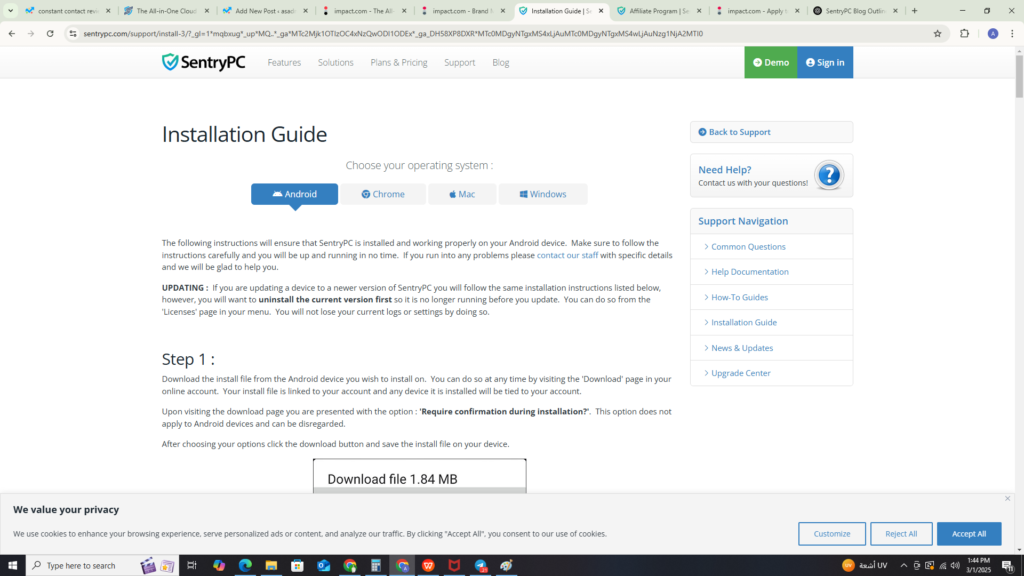Open the Support menu

coord(460,63)
